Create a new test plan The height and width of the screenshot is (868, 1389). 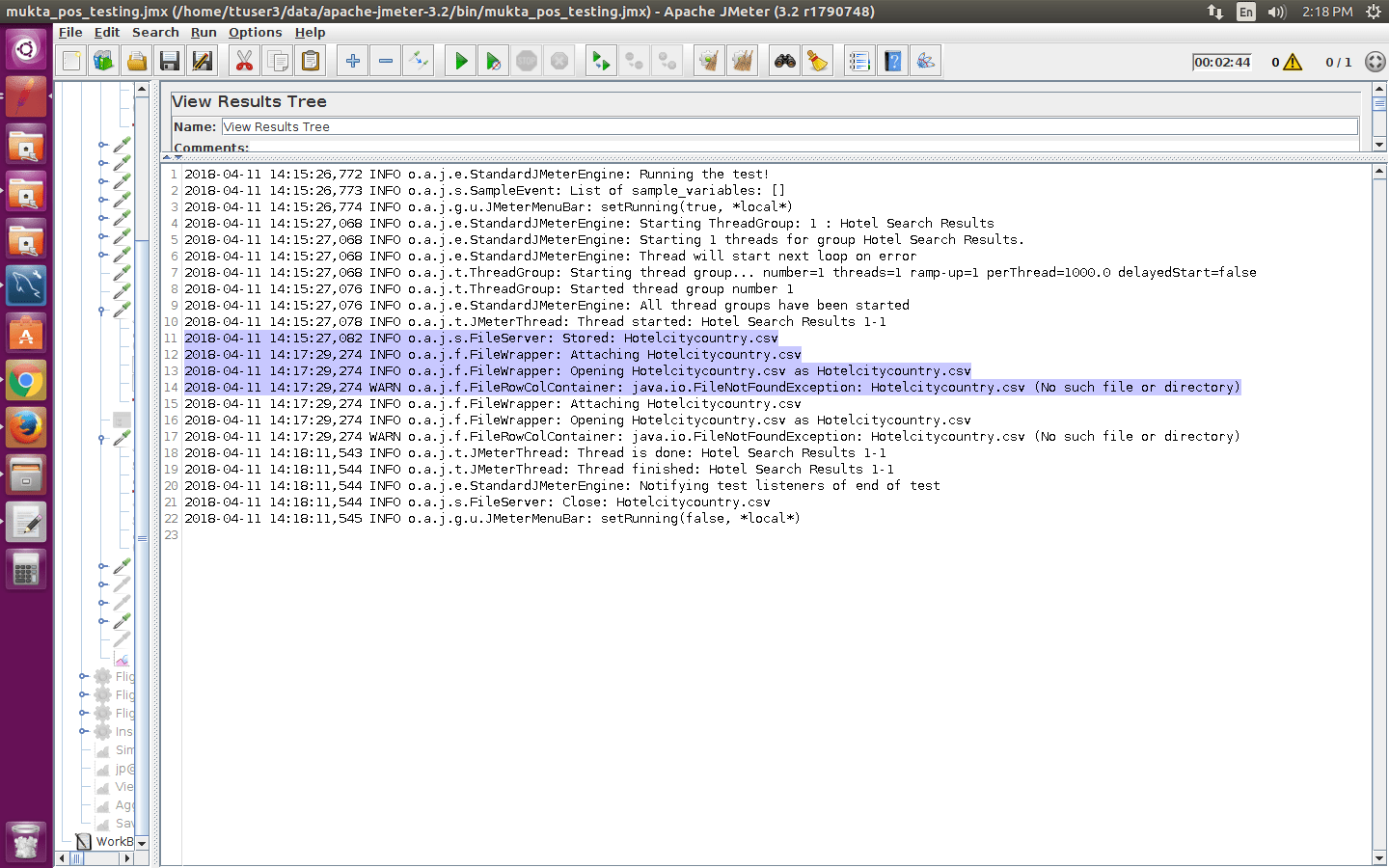click(x=70, y=60)
